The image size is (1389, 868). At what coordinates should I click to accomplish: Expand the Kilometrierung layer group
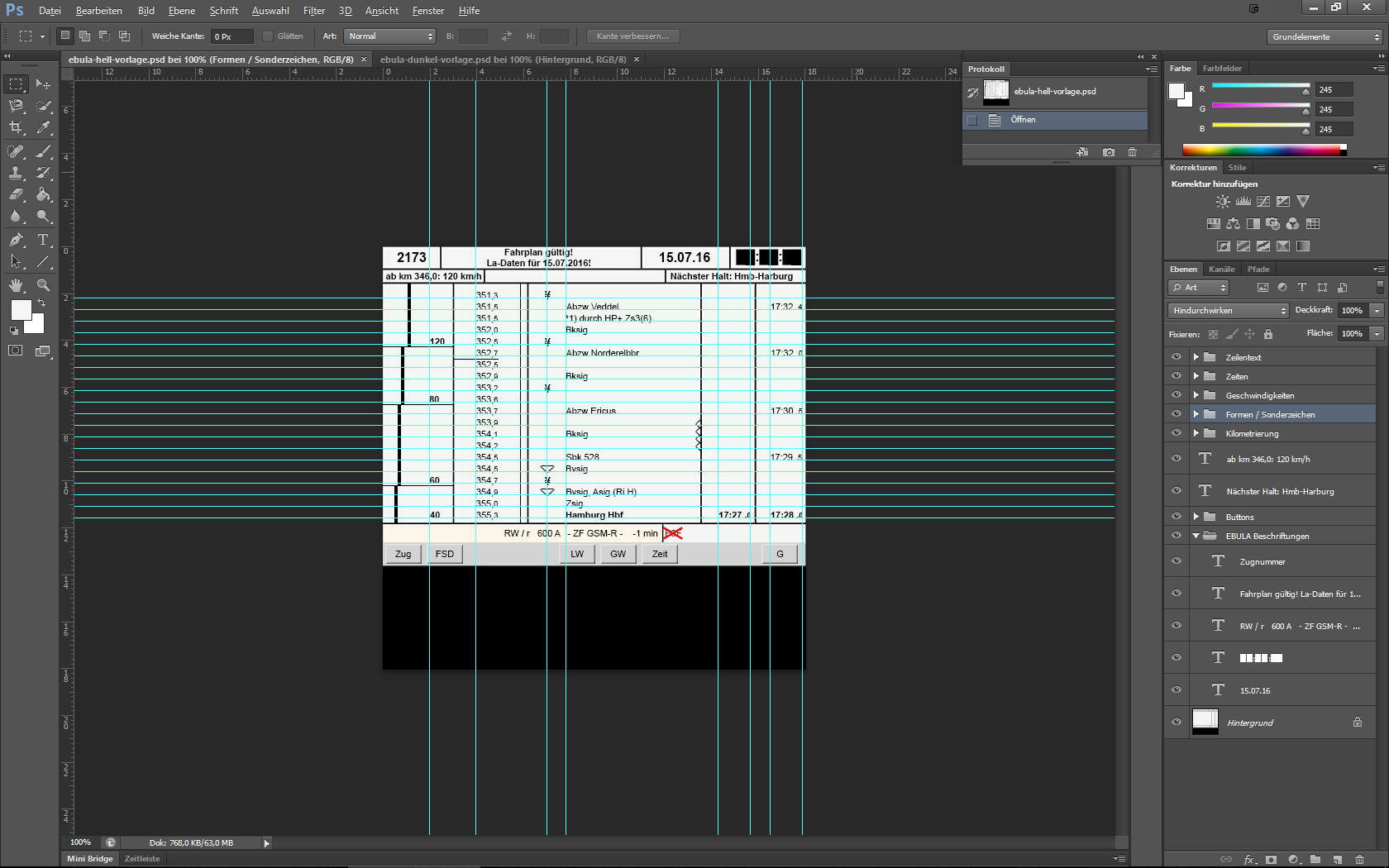click(x=1196, y=433)
